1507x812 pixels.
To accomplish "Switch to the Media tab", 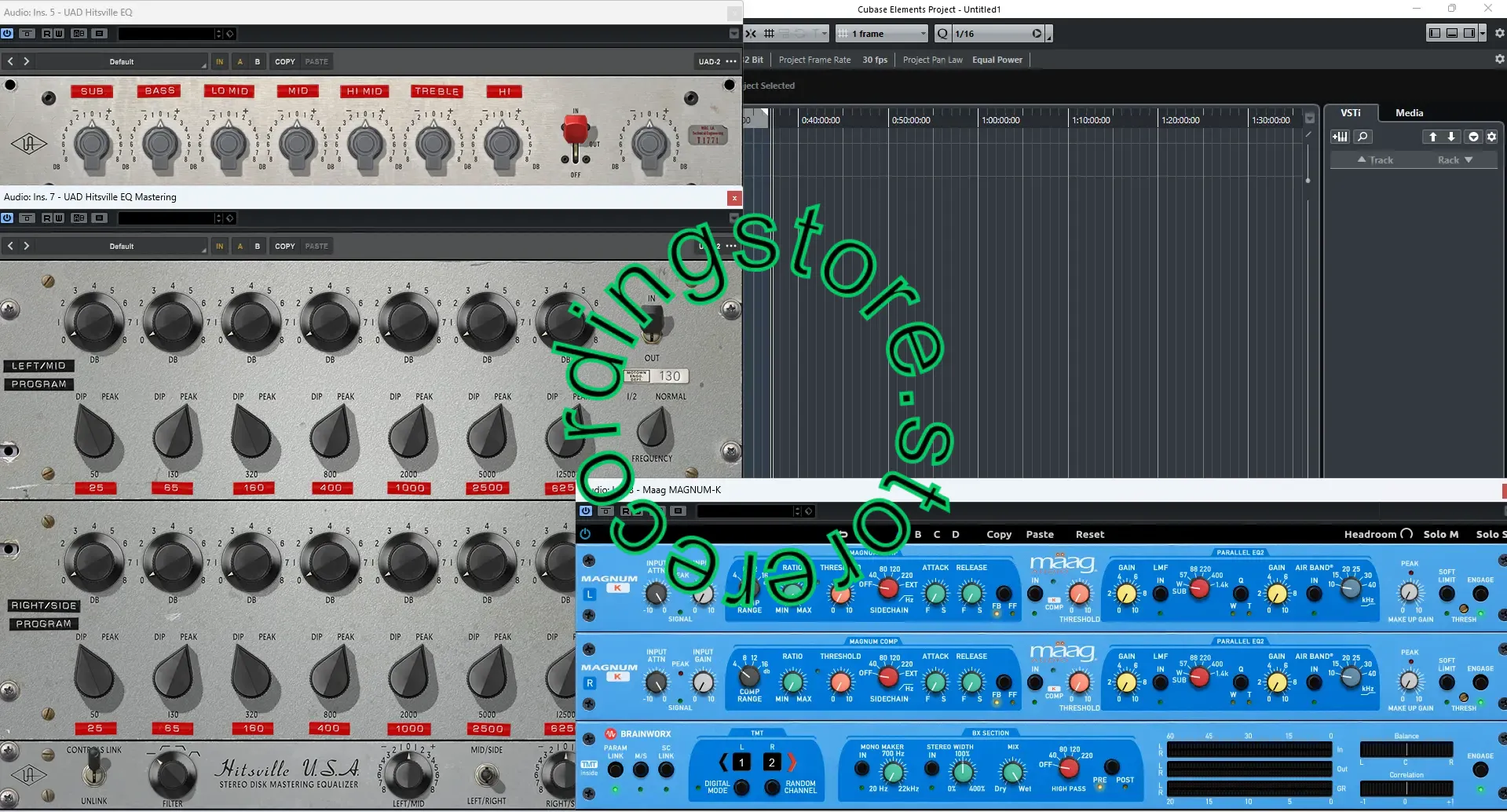I will tap(1409, 112).
